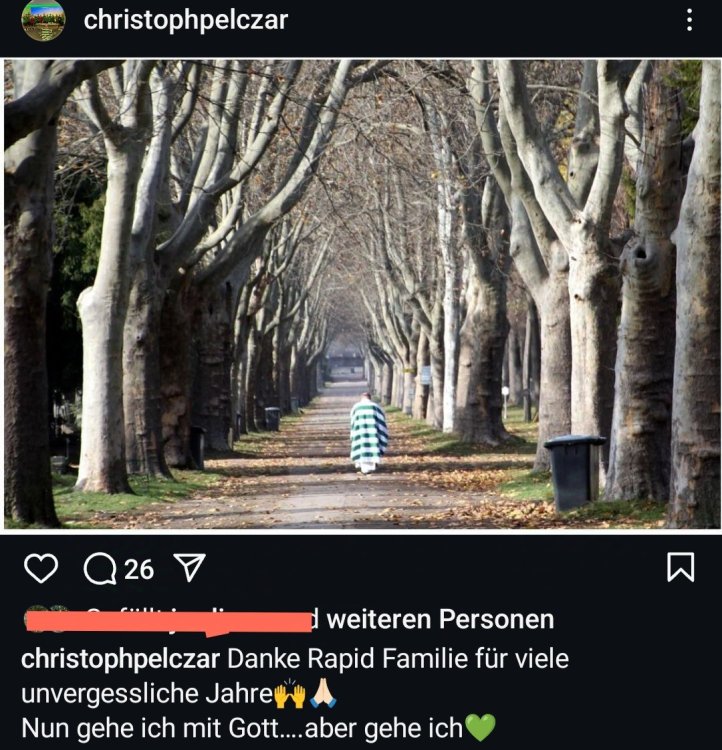Tap the christophpelczar username in the caption

(120, 660)
